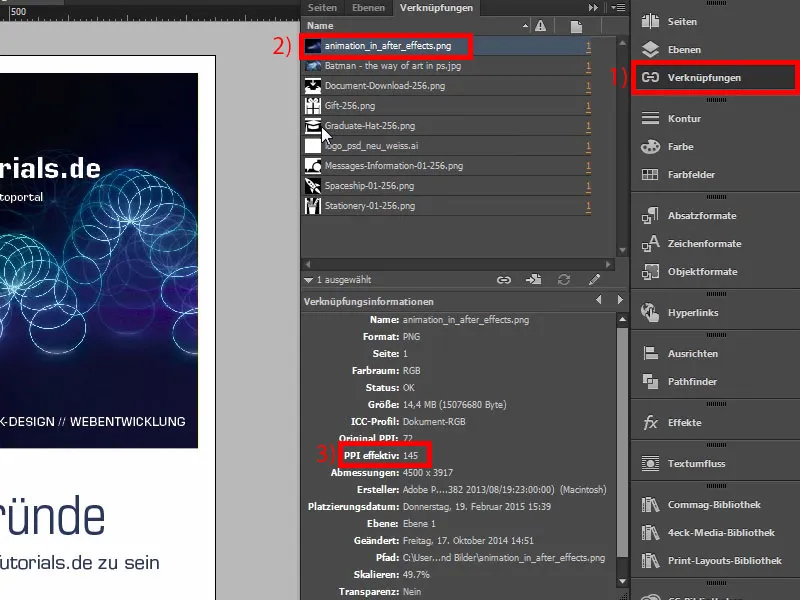Collapse the link info disclosure triangle
800x600 pixels.
308,280
